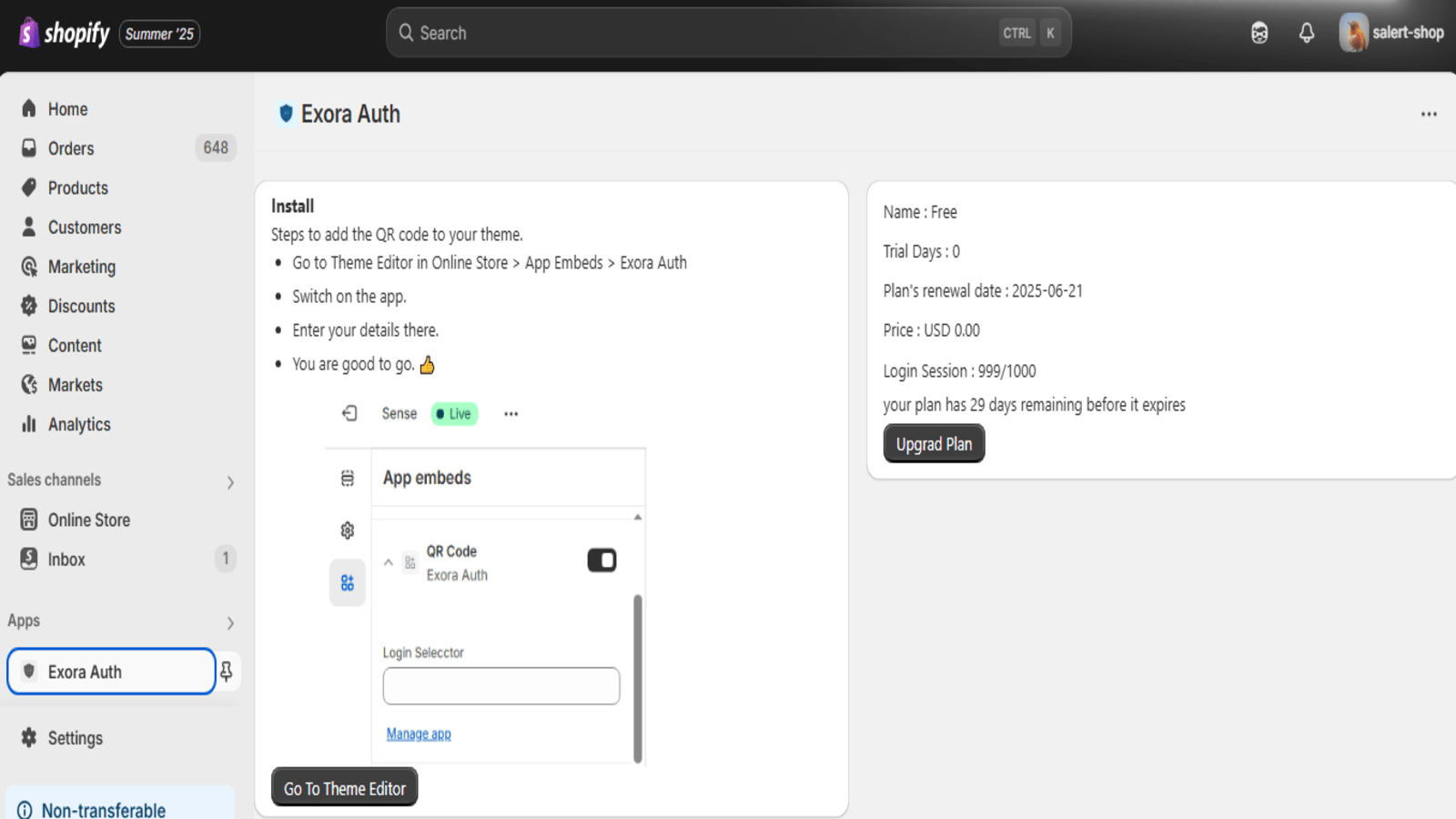This screenshot has height=819, width=1456.
Task: Select the Exora Auth app entry
Action: click(x=111, y=672)
